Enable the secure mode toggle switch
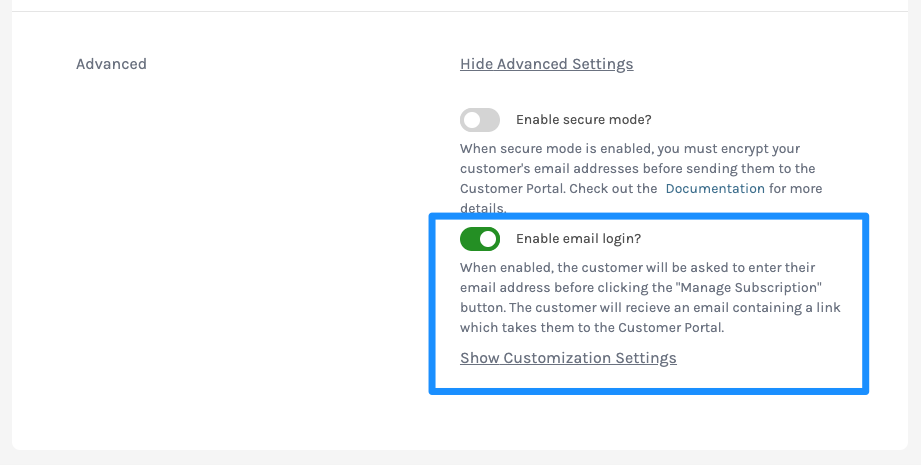This screenshot has width=921, height=465. click(480, 120)
